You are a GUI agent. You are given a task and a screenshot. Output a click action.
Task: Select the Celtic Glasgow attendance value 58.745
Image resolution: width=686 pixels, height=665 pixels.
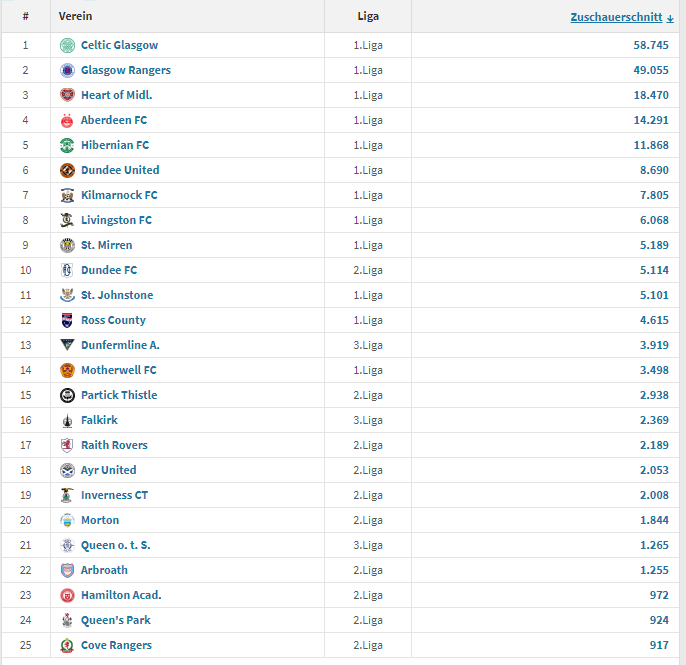pyautogui.click(x=651, y=45)
